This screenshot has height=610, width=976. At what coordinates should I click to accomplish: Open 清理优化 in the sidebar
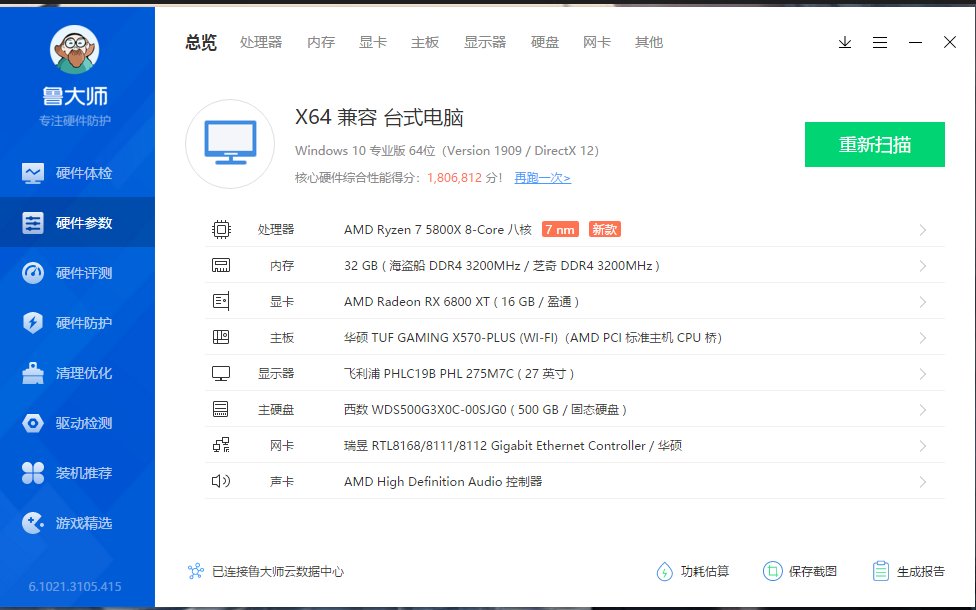77,373
